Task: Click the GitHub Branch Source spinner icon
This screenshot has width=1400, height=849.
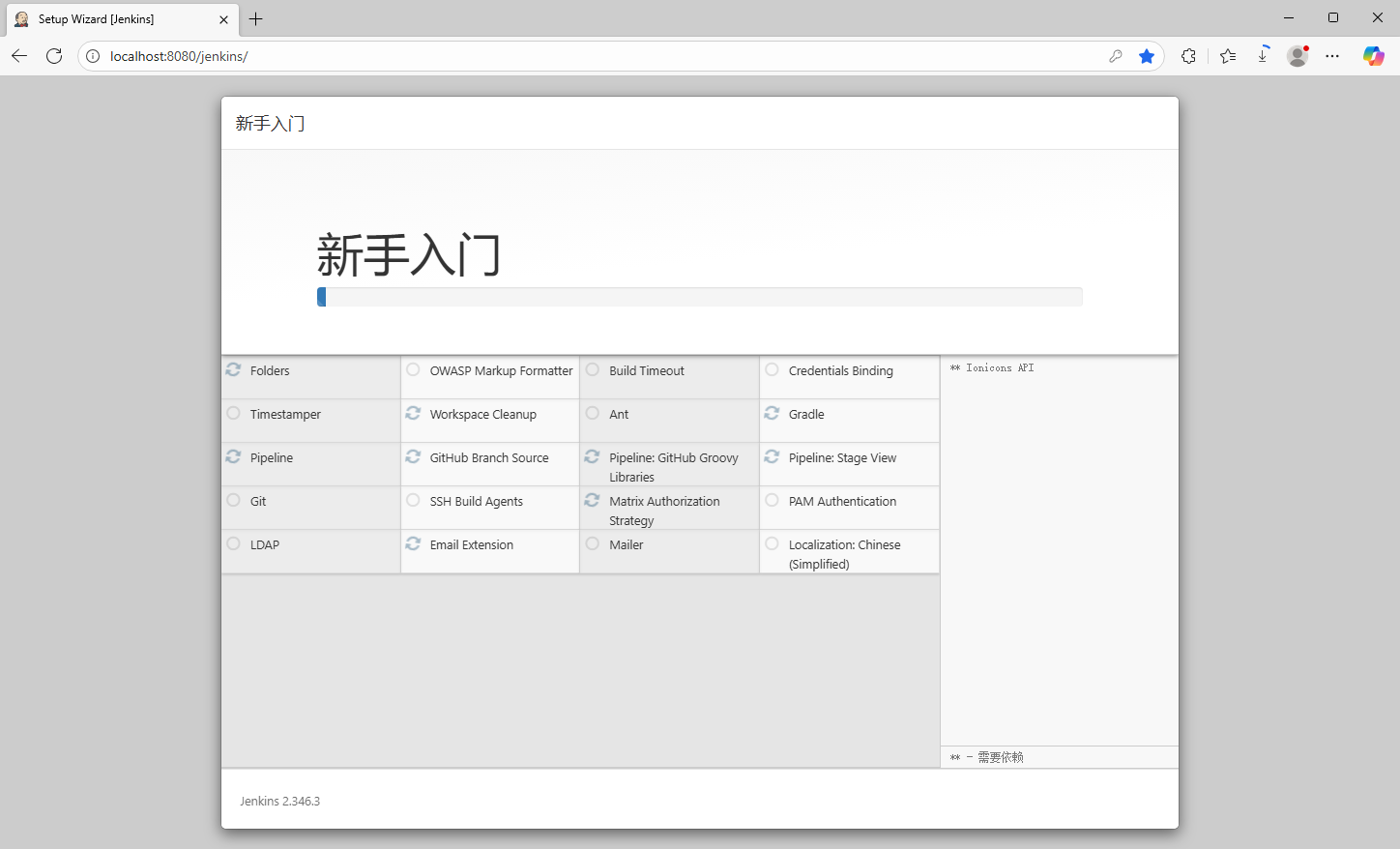Action: (413, 456)
